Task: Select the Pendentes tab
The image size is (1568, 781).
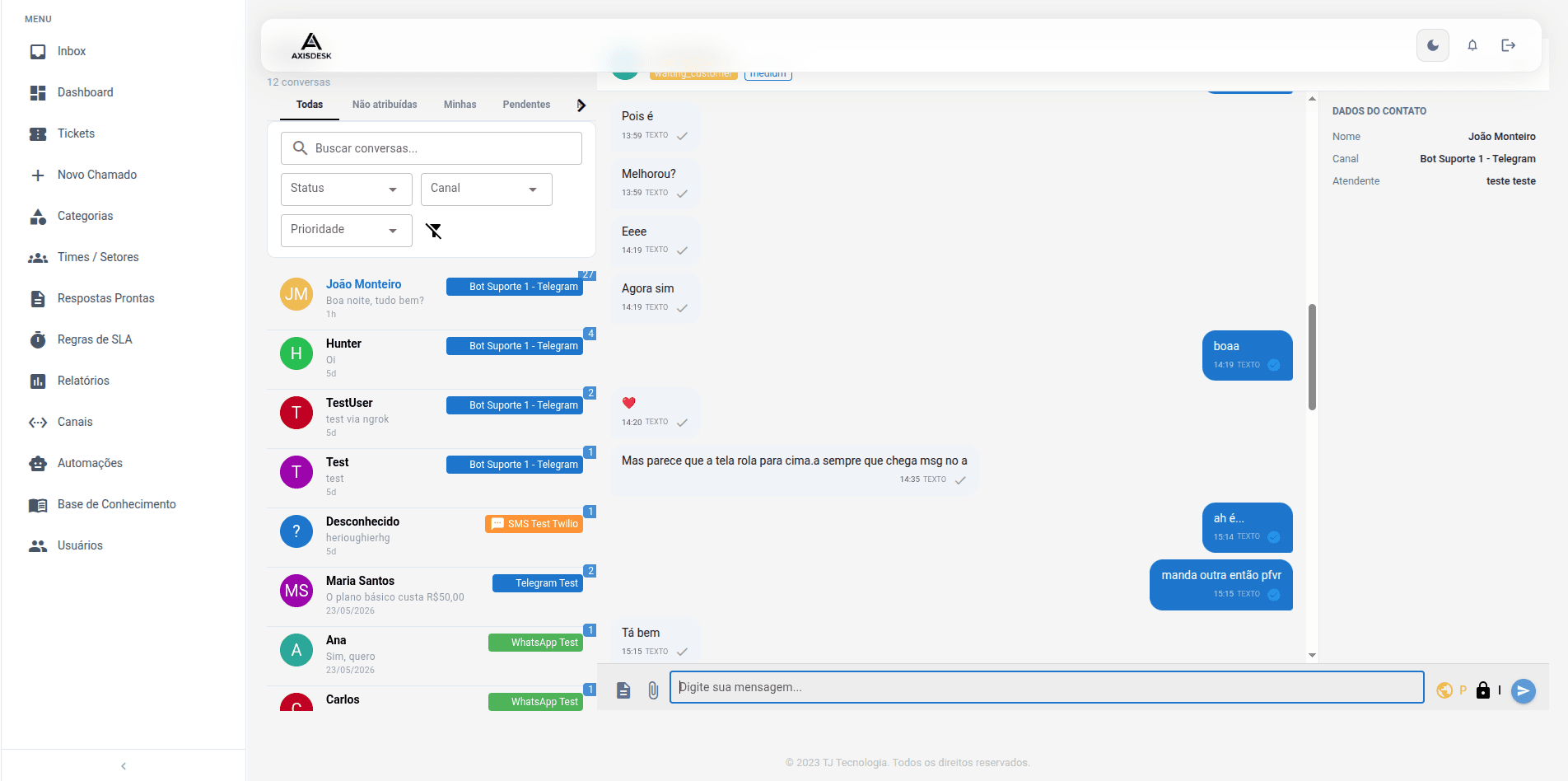Action: [526, 105]
